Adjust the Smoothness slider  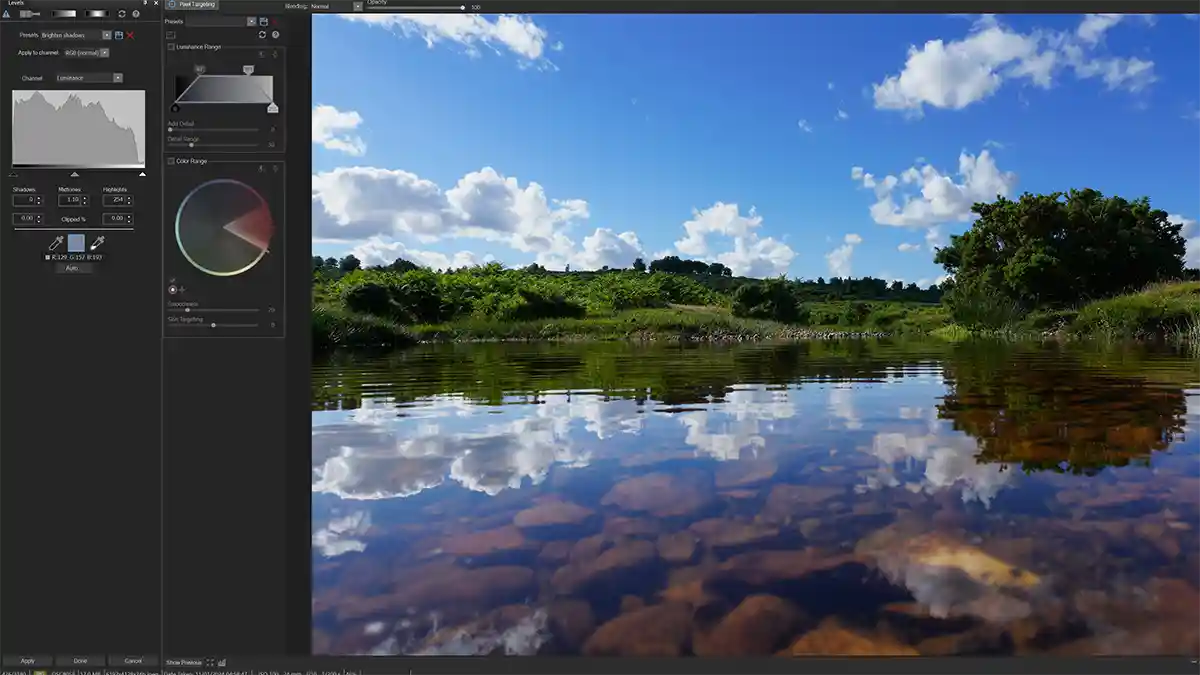[x=214, y=310]
